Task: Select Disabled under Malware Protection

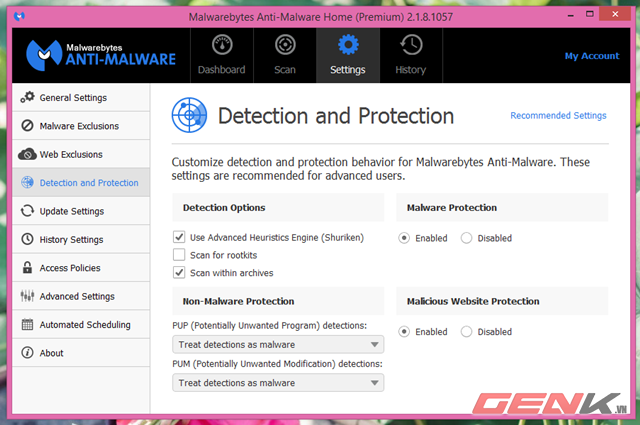Action: (467, 238)
